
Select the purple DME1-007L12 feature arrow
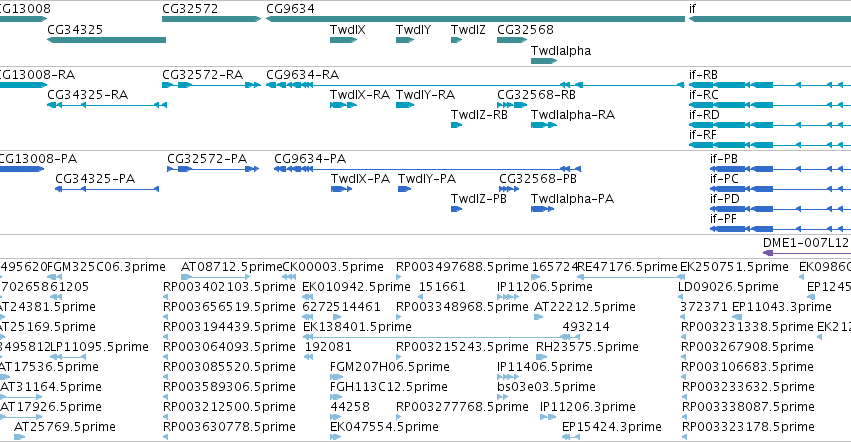click(x=806, y=253)
